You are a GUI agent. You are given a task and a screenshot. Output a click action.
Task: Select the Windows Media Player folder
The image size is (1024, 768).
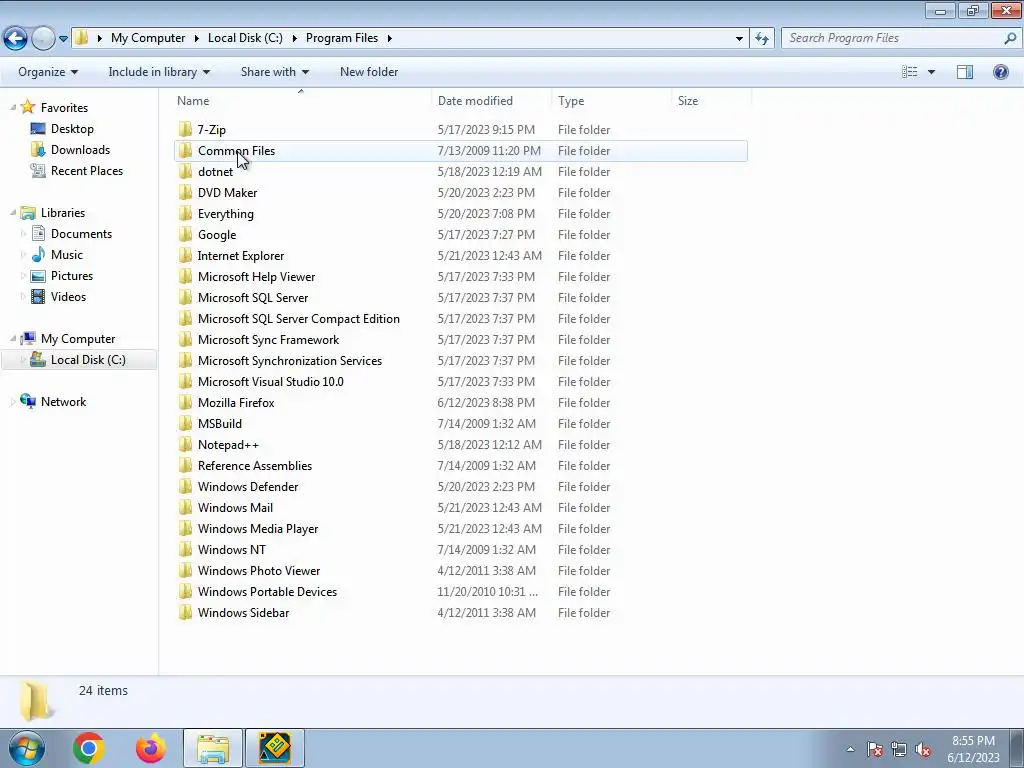coord(461,528)
